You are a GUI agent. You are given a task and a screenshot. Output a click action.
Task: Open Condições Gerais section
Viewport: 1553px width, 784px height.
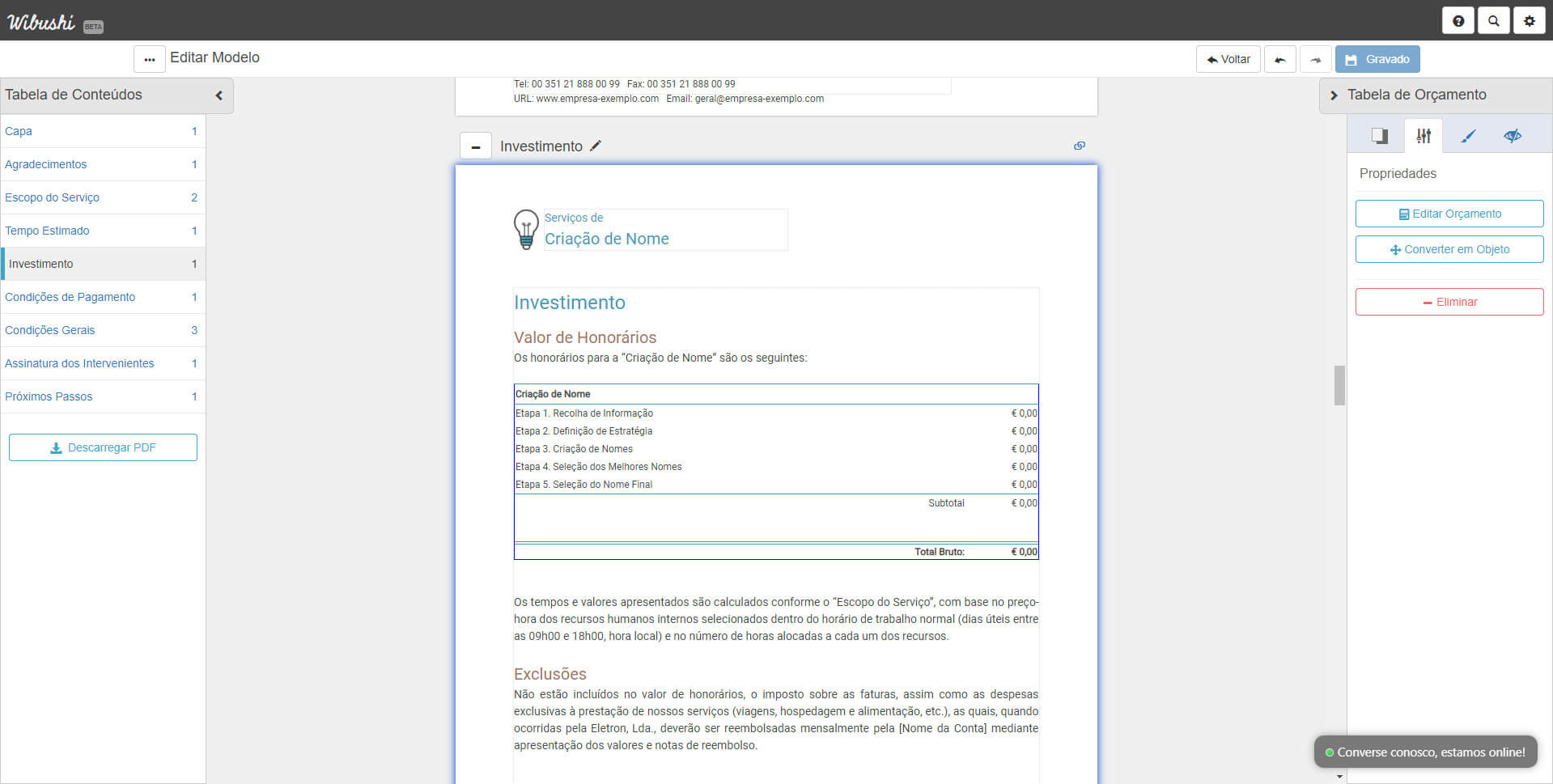click(103, 330)
